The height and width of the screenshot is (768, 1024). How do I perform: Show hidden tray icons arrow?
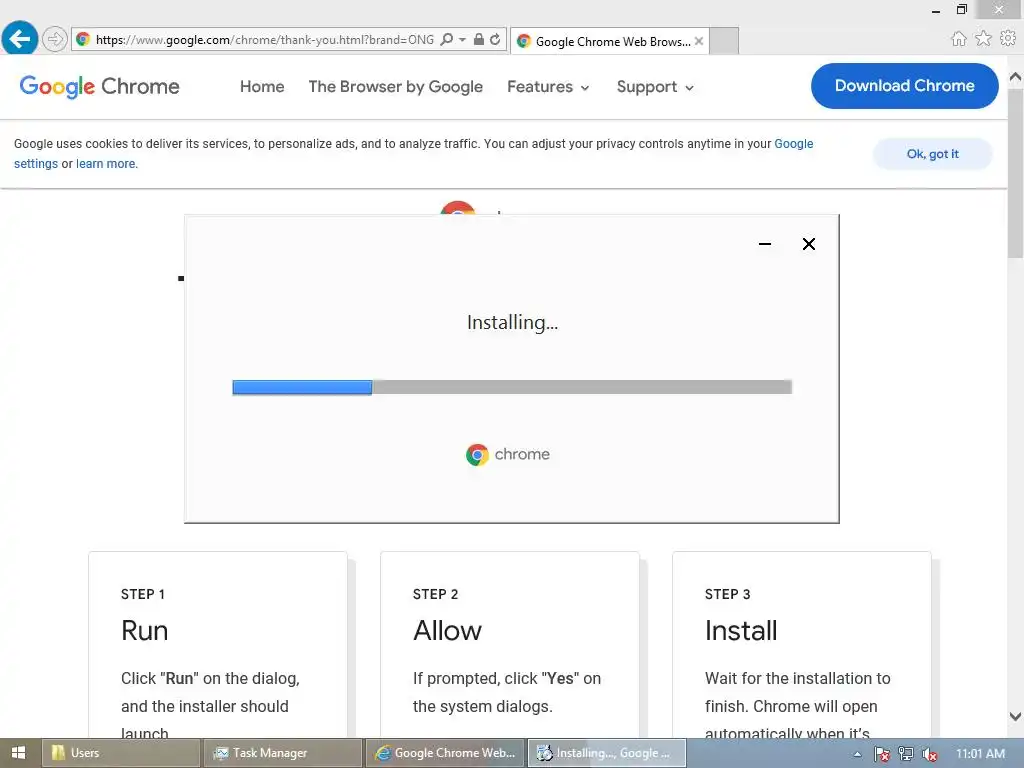point(857,754)
